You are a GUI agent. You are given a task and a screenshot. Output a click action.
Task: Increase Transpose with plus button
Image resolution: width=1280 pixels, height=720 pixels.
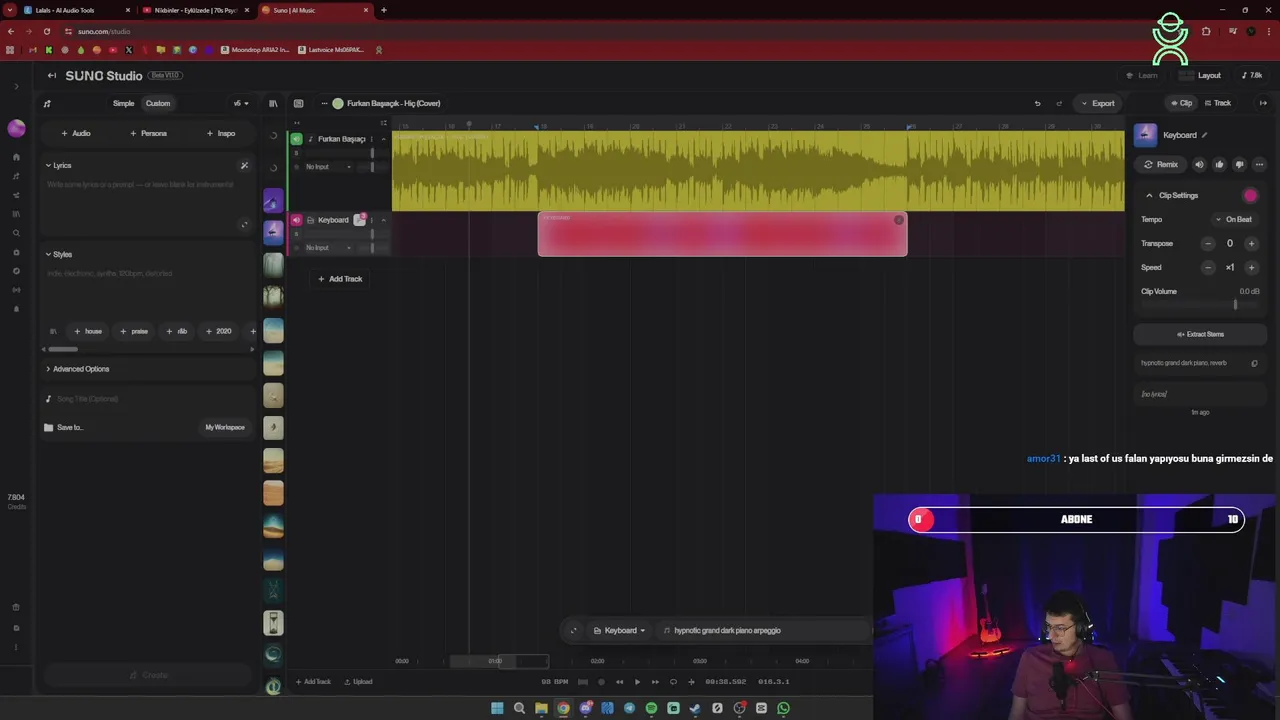pyautogui.click(x=1251, y=243)
